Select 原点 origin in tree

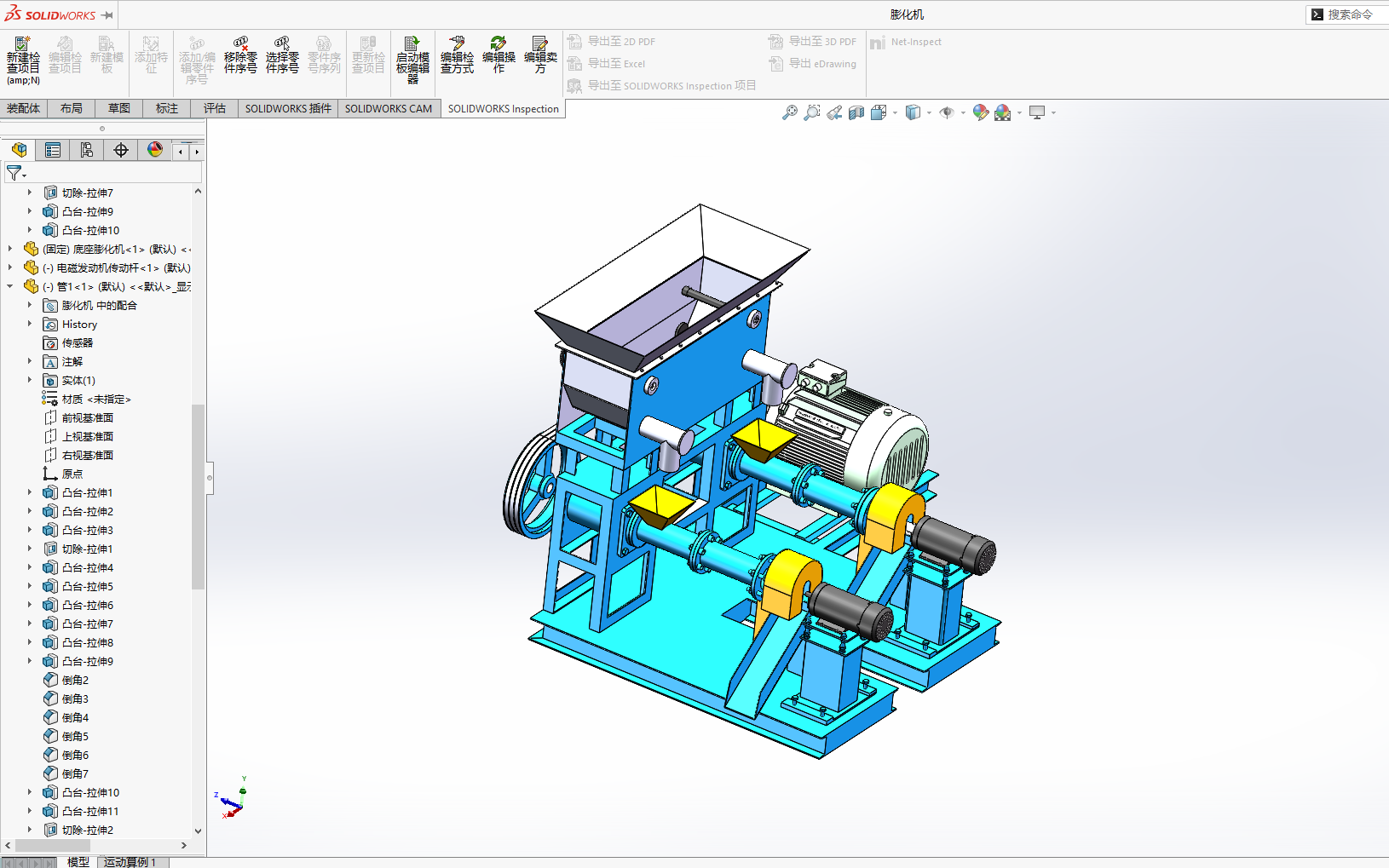pyautogui.click(x=63, y=474)
